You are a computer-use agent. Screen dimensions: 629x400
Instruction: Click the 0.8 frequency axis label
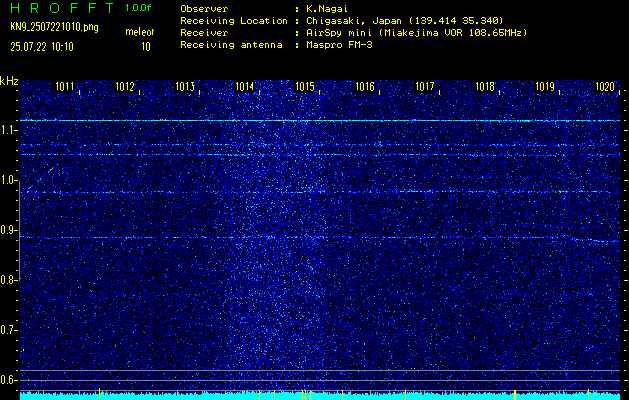pos(8,280)
